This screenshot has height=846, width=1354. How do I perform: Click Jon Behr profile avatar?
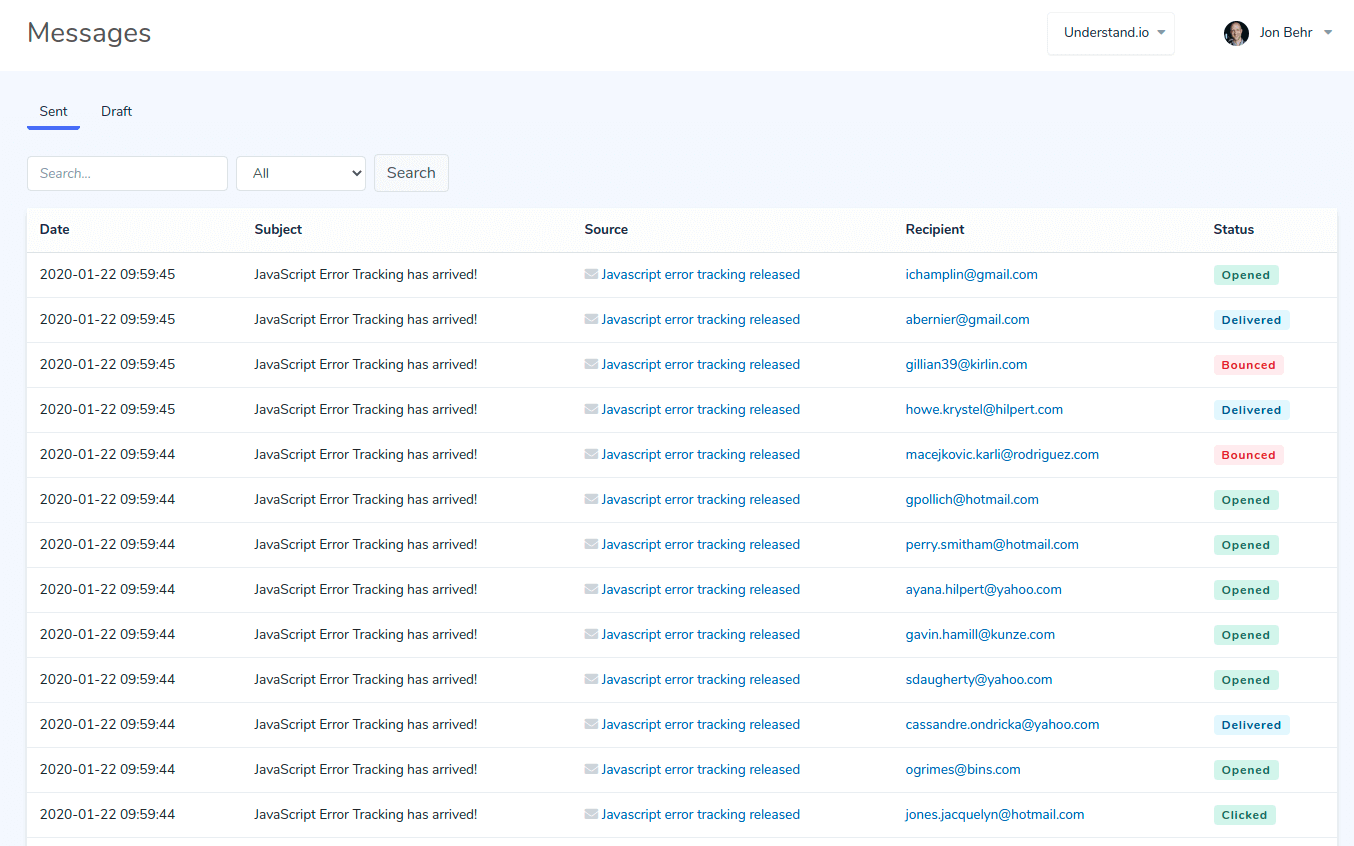pyautogui.click(x=1236, y=33)
